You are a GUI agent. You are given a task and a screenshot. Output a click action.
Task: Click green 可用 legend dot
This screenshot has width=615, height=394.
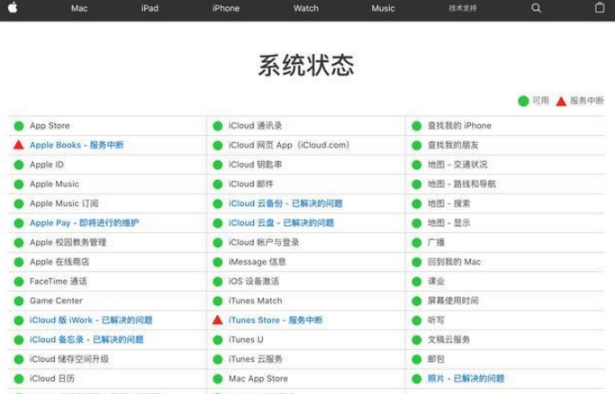[523, 101]
